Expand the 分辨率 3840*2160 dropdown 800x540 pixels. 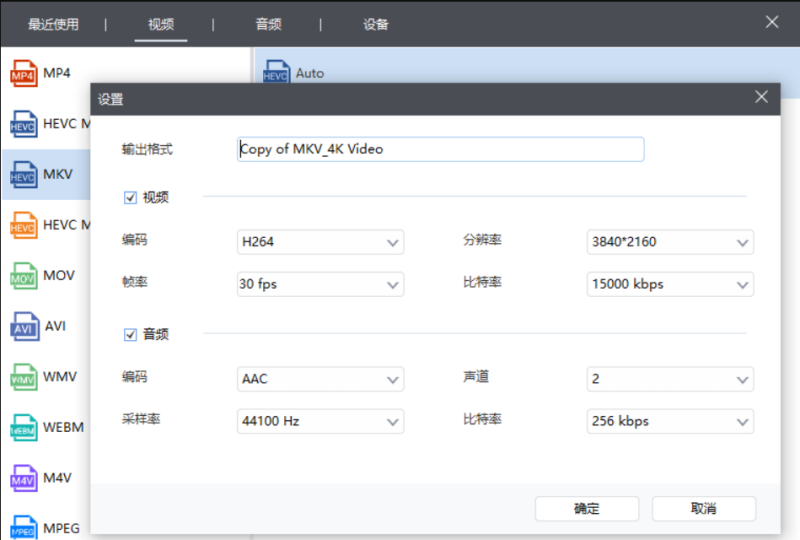tap(669, 242)
